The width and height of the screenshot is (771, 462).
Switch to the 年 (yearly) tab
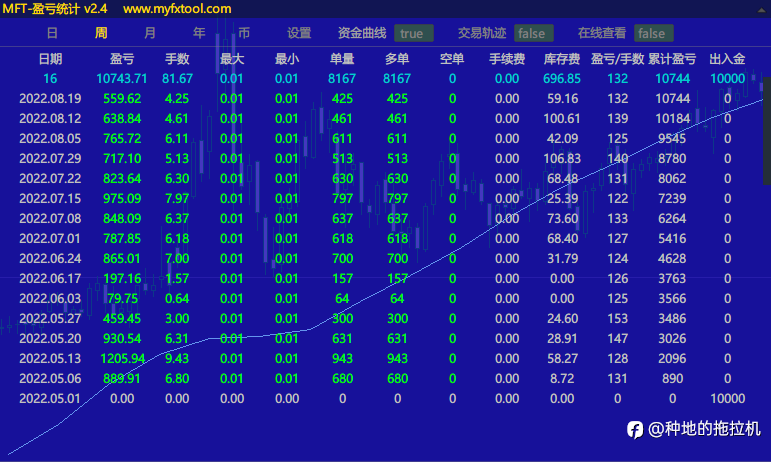[199, 33]
